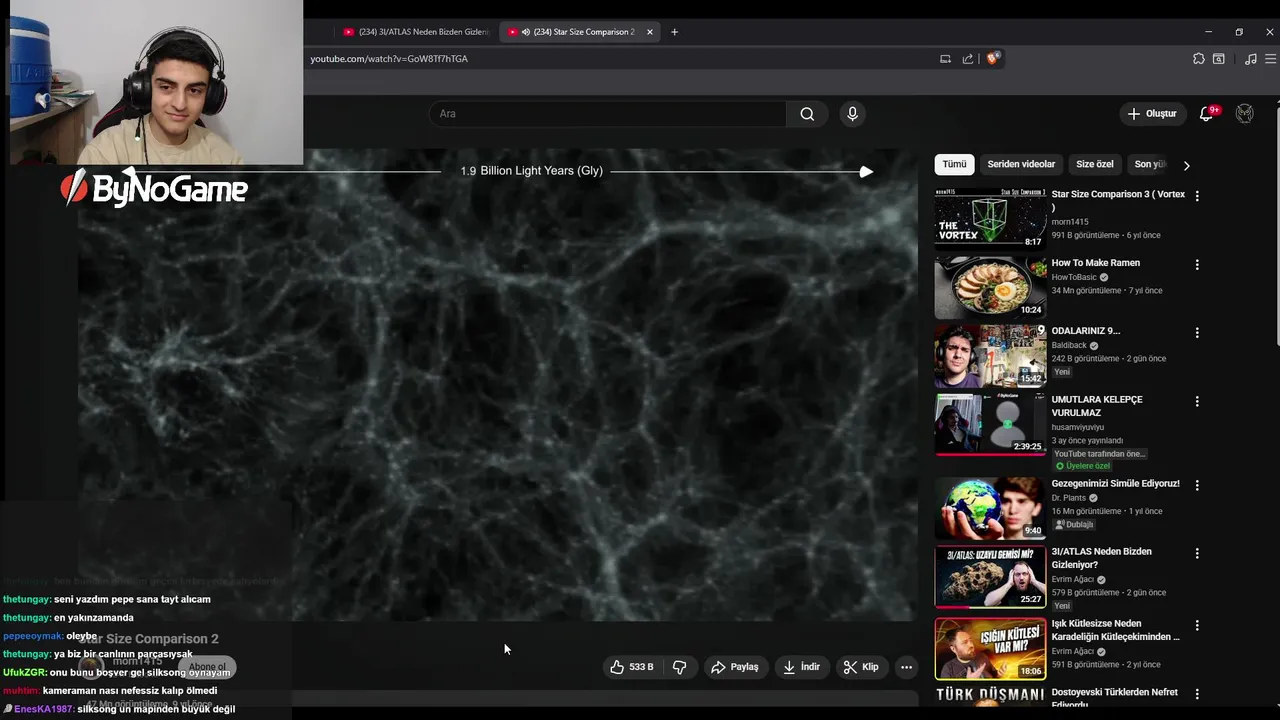Close the Star Size Comparison 2 tab
The image size is (1280, 720).
point(650,32)
